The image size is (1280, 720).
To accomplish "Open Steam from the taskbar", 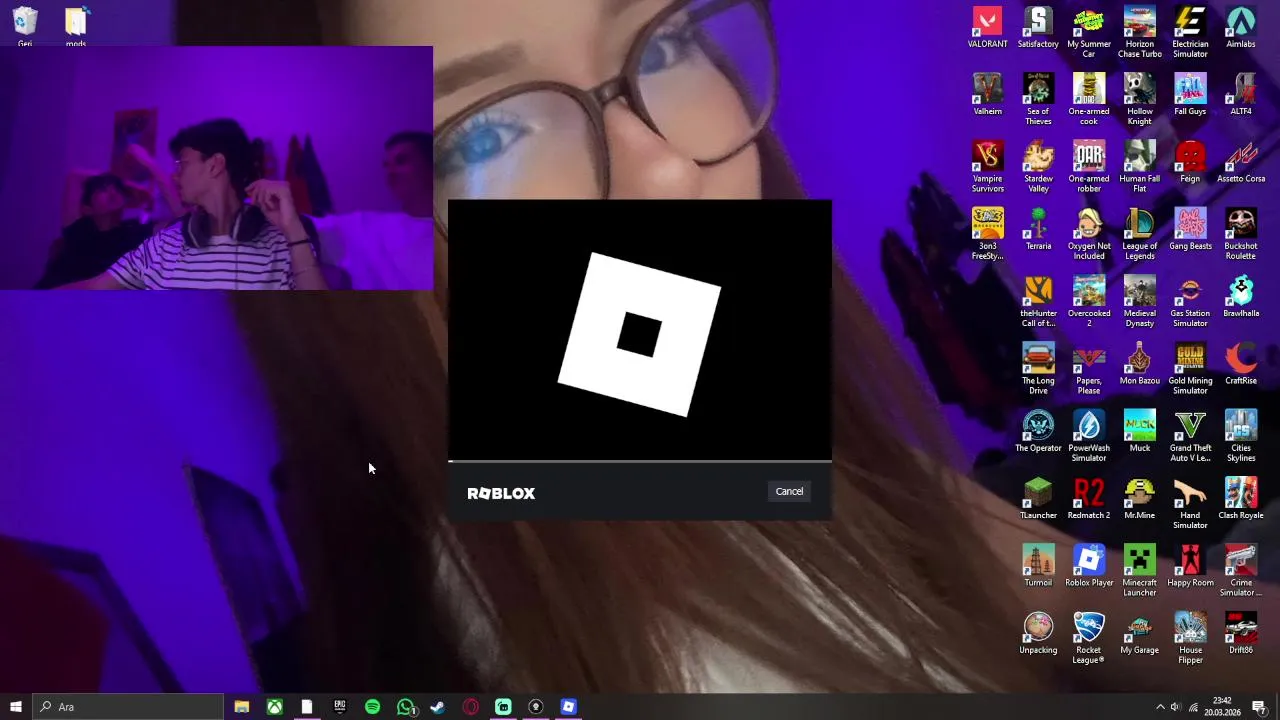I will pyautogui.click(x=437, y=707).
